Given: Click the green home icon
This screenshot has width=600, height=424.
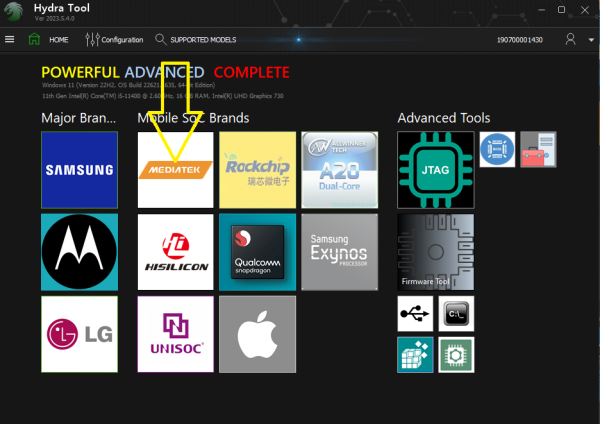Looking at the screenshot, I should 34,39.
